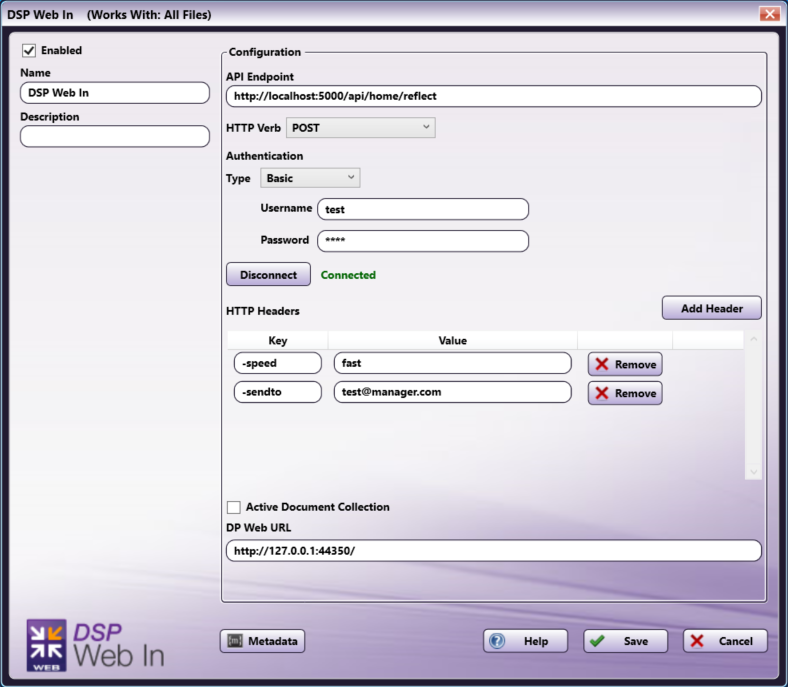This screenshot has width=788, height=687.
Task: Click the Key column header
Action: tap(277, 340)
